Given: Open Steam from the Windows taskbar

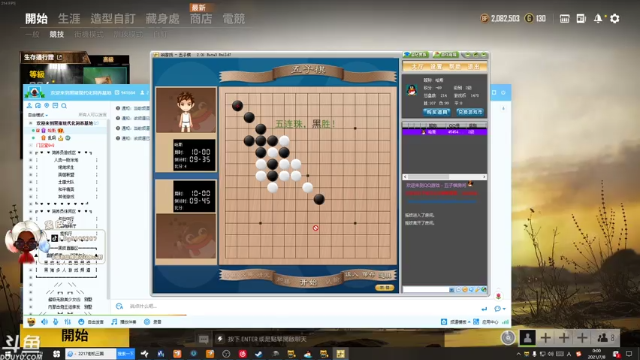Looking at the screenshot, I should tap(259, 354).
